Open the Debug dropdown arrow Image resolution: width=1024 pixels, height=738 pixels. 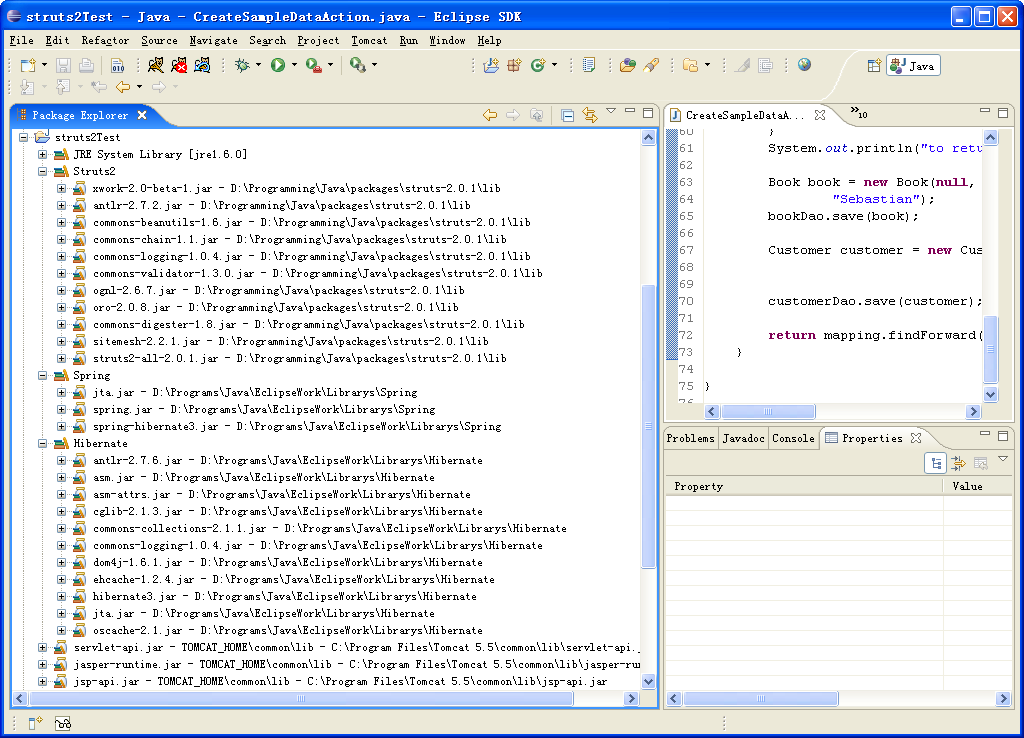pyautogui.click(x=258, y=65)
